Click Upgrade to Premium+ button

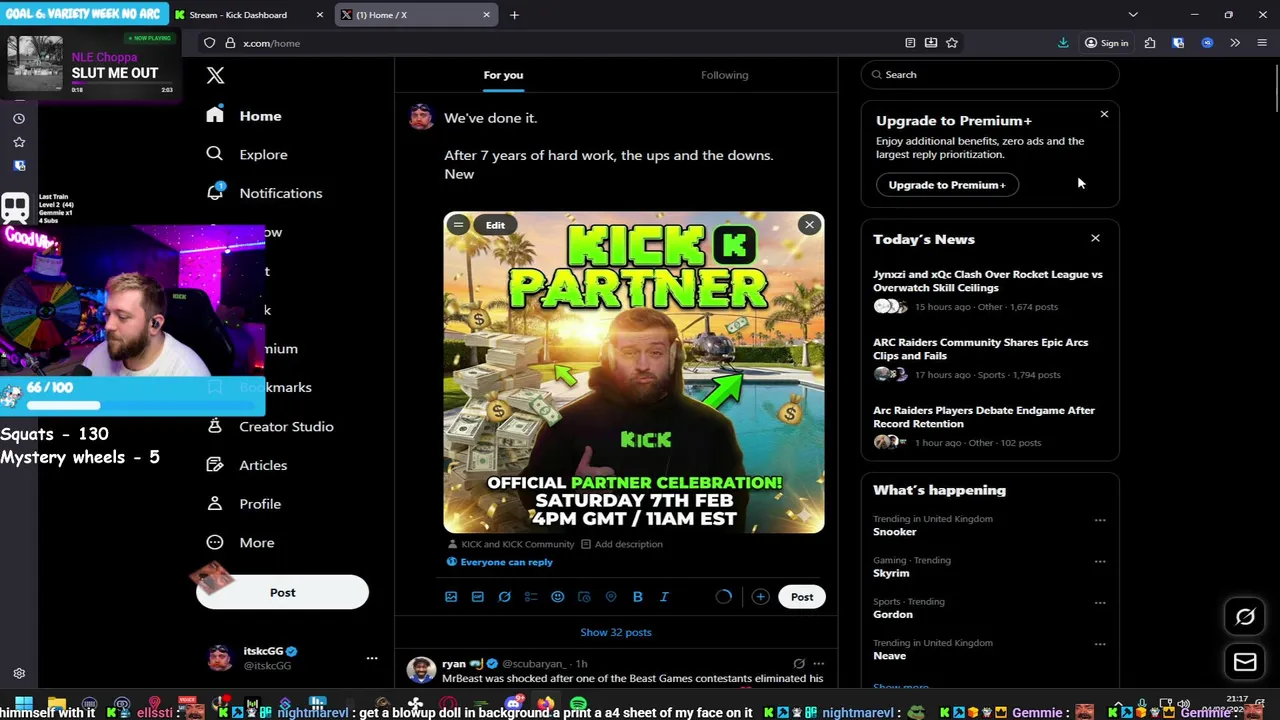point(947,185)
